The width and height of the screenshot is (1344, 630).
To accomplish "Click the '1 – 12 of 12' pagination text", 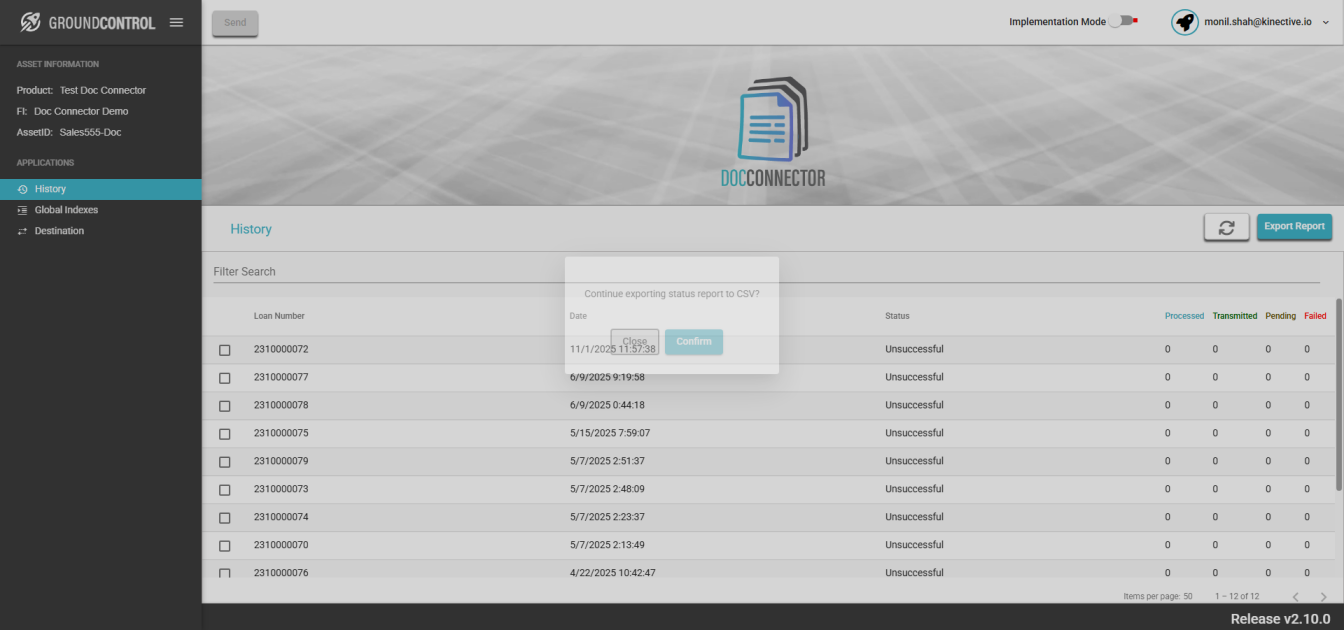I will point(1237,596).
